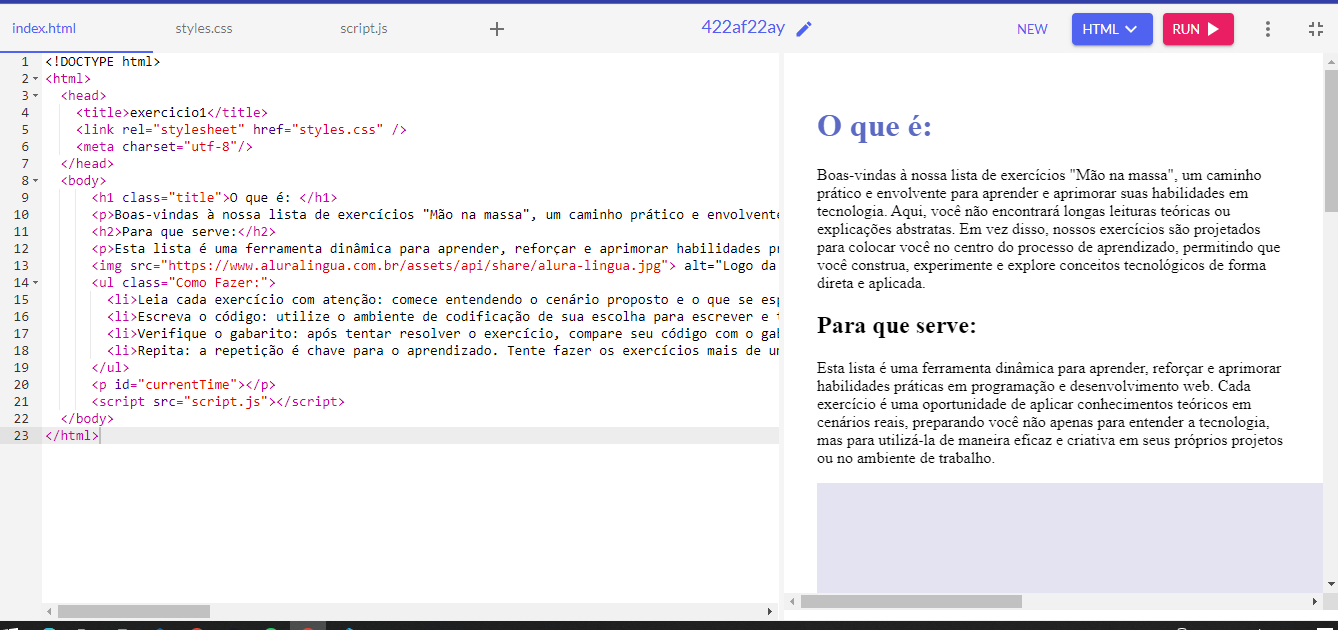This screenshot has width=1338, height=630.
Task: Collapse the <head> block on line 3
Action: pyautogui.click(x=36, y=96)
